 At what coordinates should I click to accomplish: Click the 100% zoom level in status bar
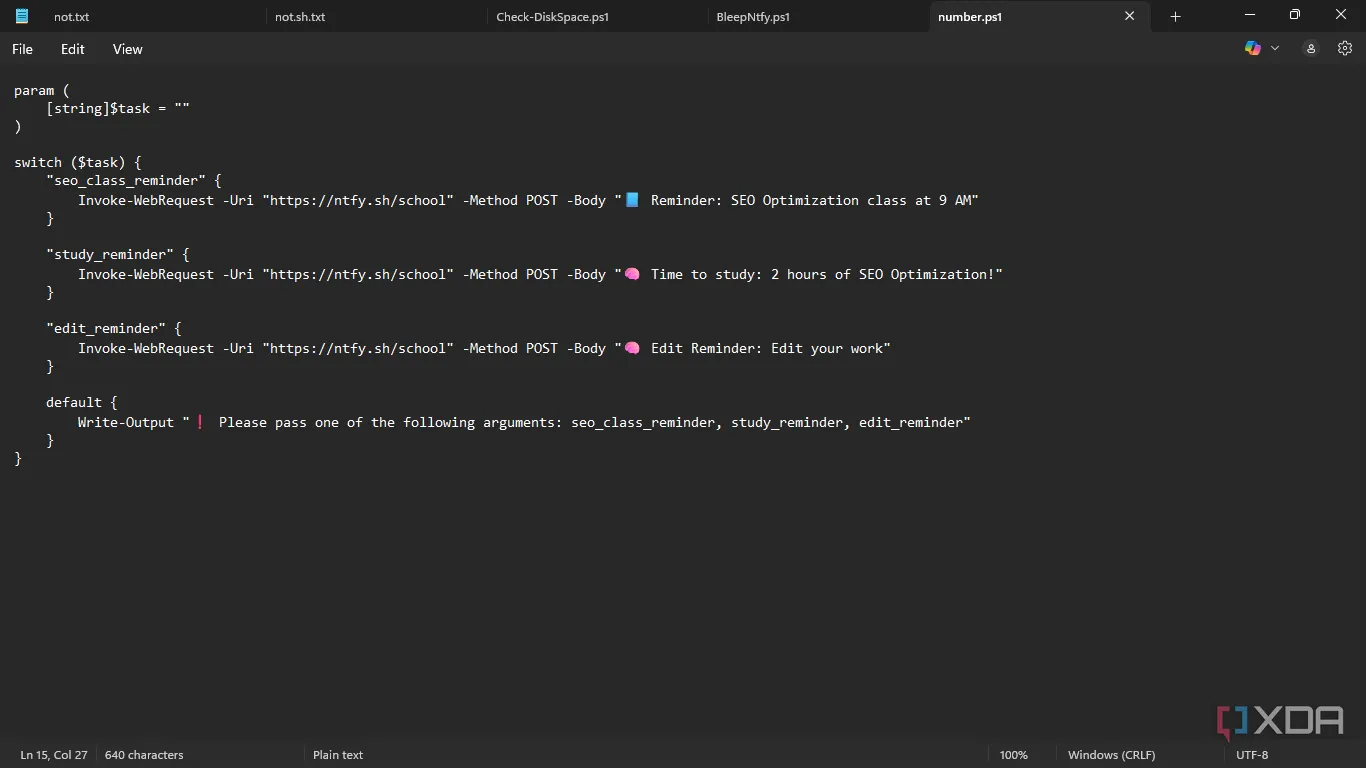pyautogui.click(x=1013, y=755)
